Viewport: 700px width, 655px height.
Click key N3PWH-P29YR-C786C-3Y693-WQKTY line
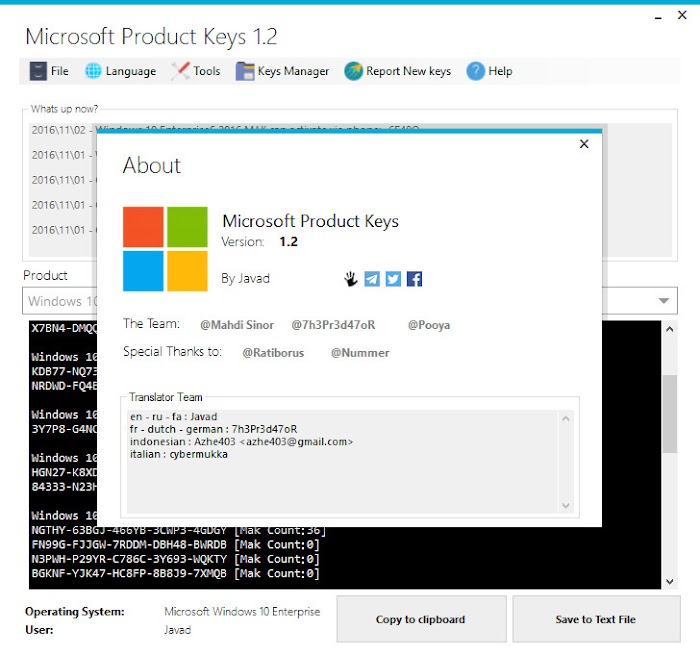[x=175, y=559]
